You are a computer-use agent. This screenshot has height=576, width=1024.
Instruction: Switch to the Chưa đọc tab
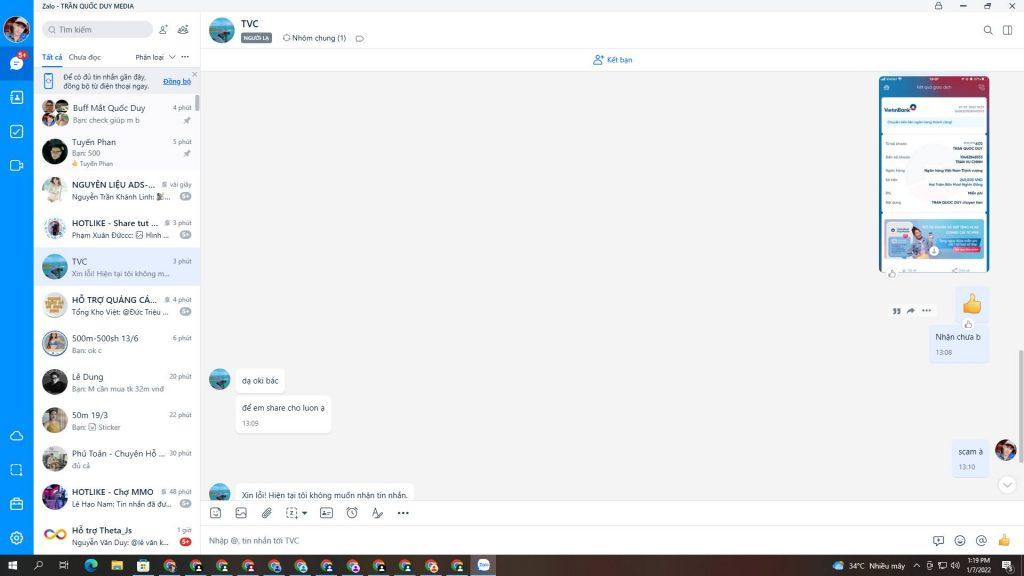click(85, 57)
